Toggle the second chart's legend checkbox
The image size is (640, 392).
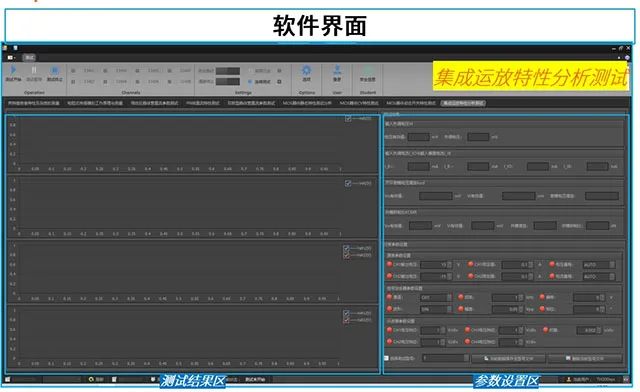348,183
